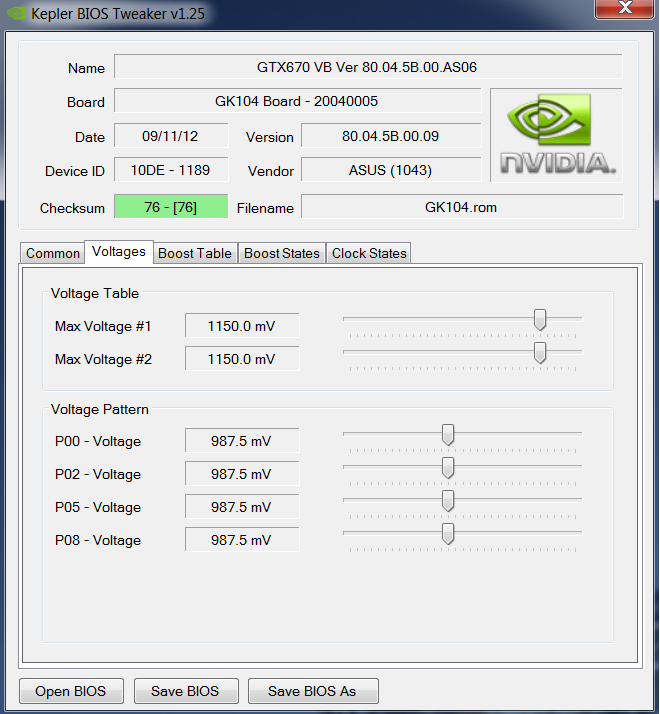
Task: Click the P05 - Voltage label
Action: pos(98,507)
